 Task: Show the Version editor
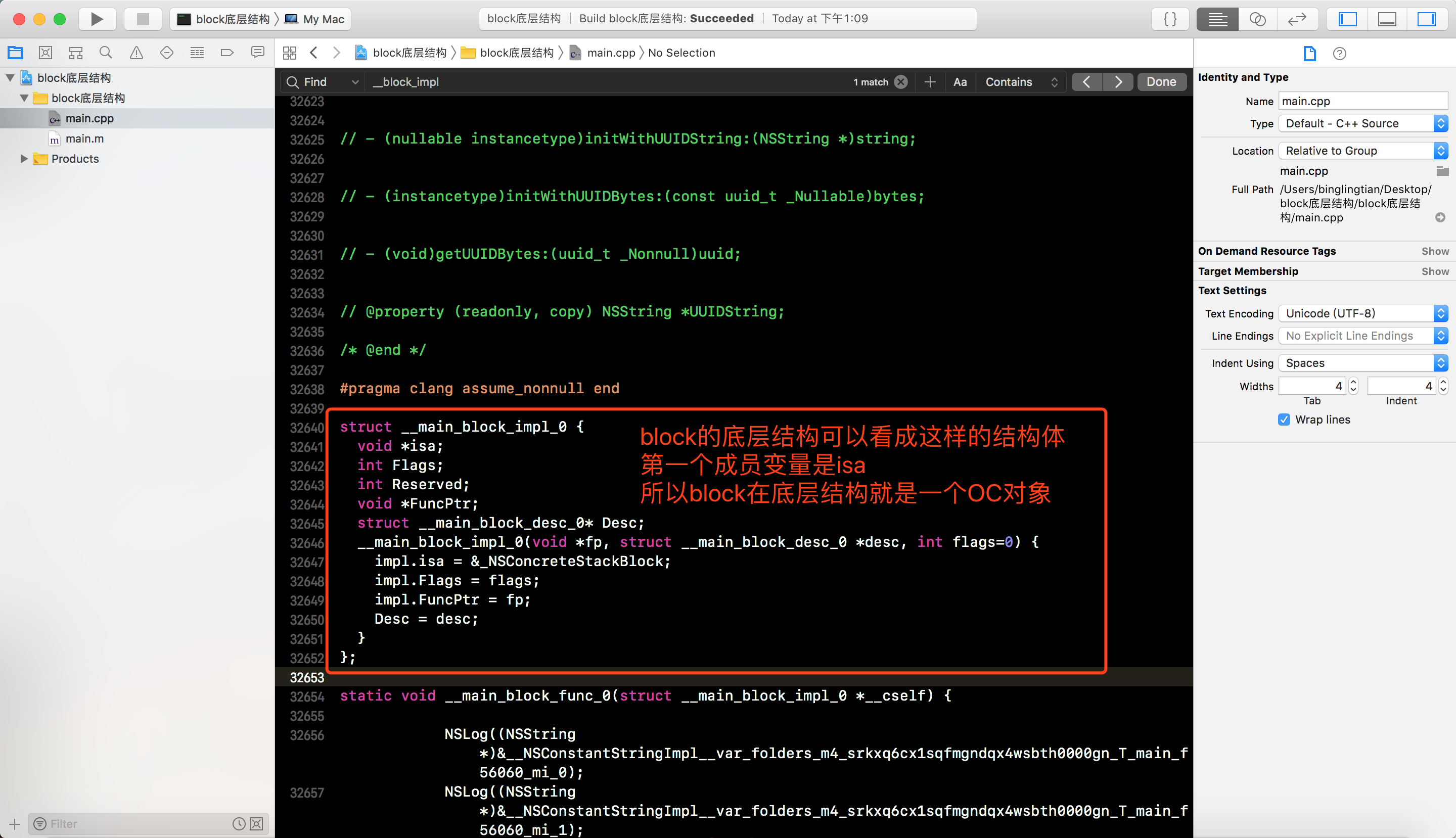coord(1297,19)
